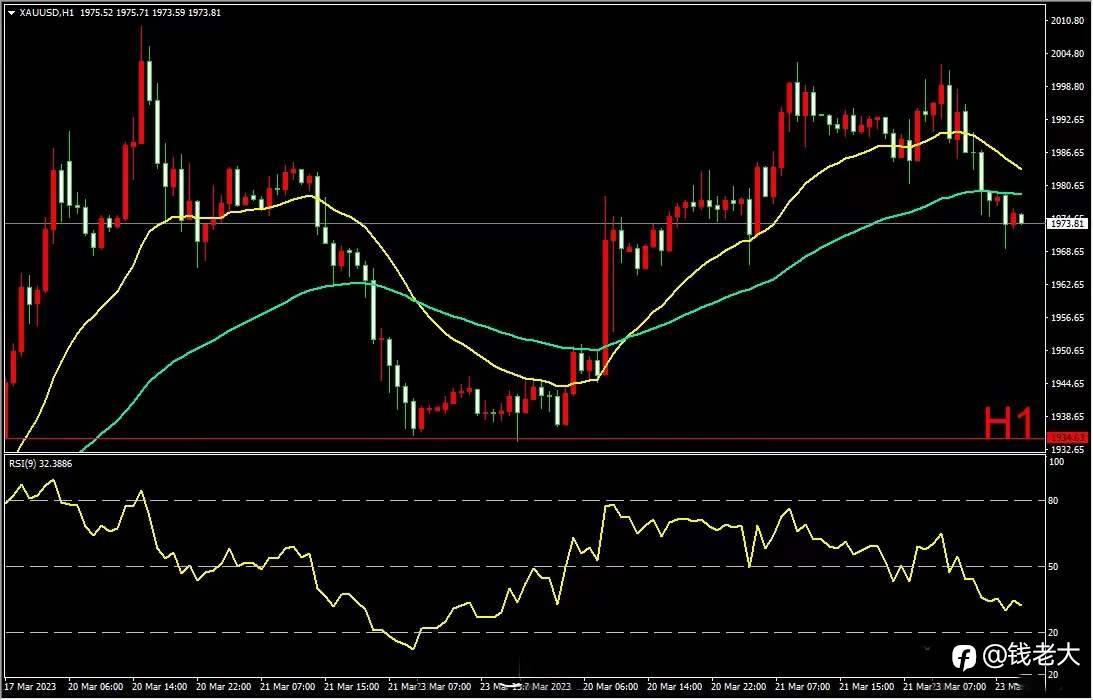The height and width of the screenshot is (700, 1093).
Task: Open the dropdown triangle beside XAUUSD,H1
Action: click(x=11, y=13)
